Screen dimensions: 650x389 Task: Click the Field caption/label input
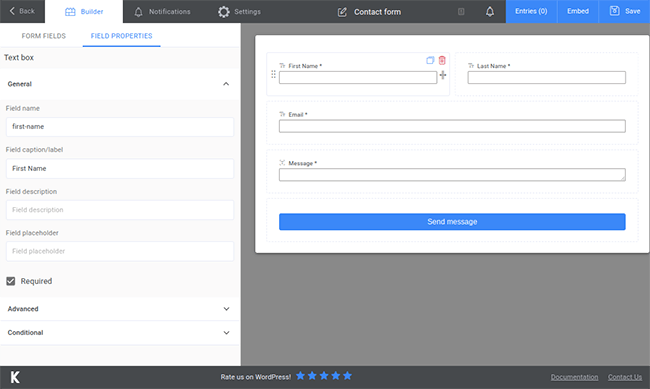tap(120, 168)
